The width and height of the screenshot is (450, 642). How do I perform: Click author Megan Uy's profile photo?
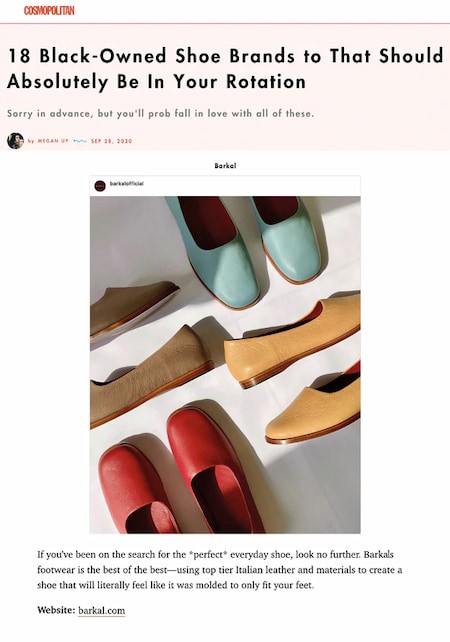pyautogui.click(x=16, y=141)
